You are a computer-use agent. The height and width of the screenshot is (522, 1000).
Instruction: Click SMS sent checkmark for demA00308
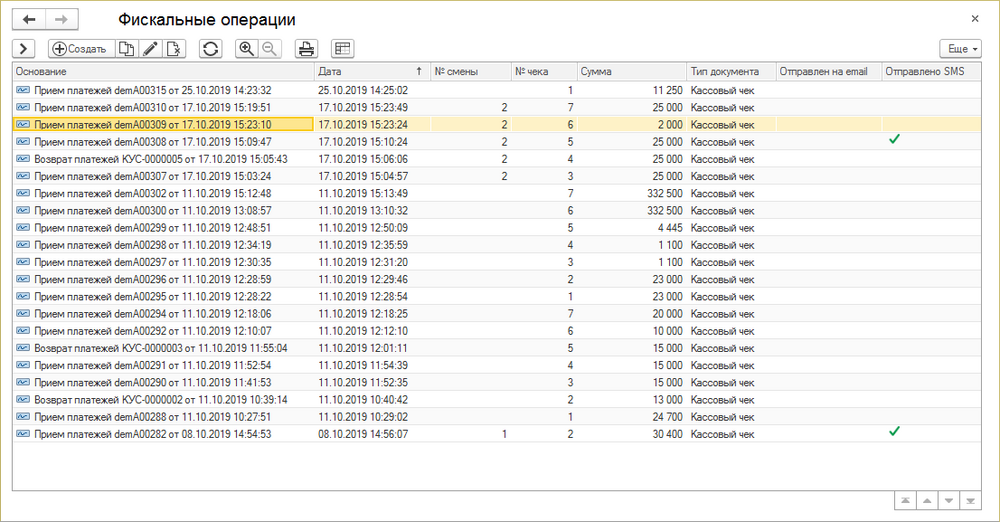point(894,140)
